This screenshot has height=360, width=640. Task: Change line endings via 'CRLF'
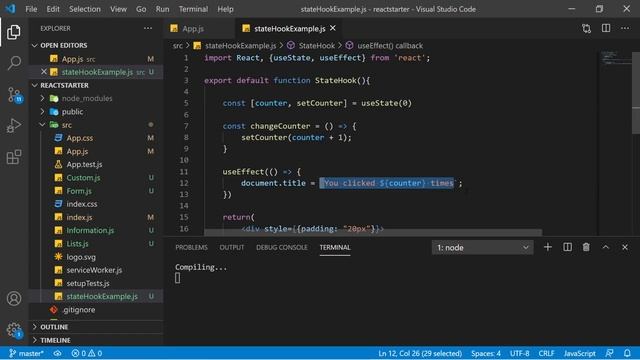[547, 353]
